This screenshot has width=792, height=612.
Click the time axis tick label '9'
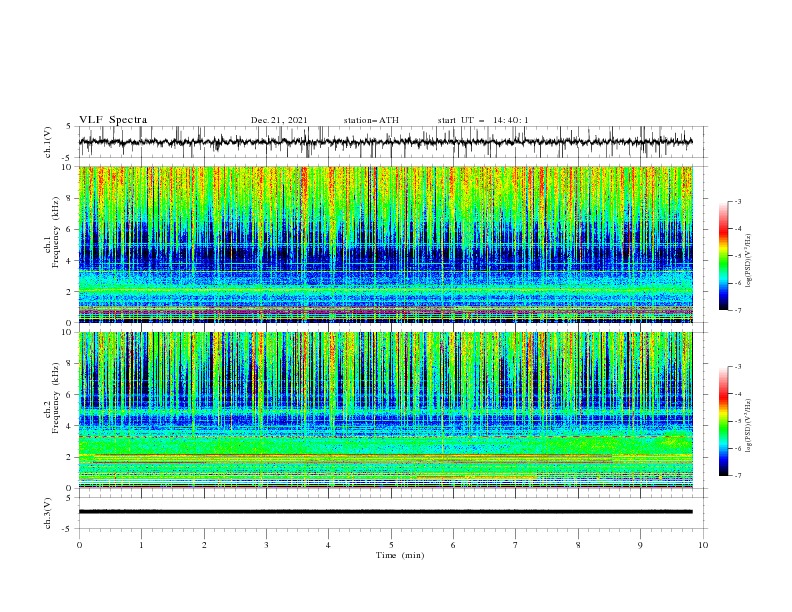[x=640, y=545]
